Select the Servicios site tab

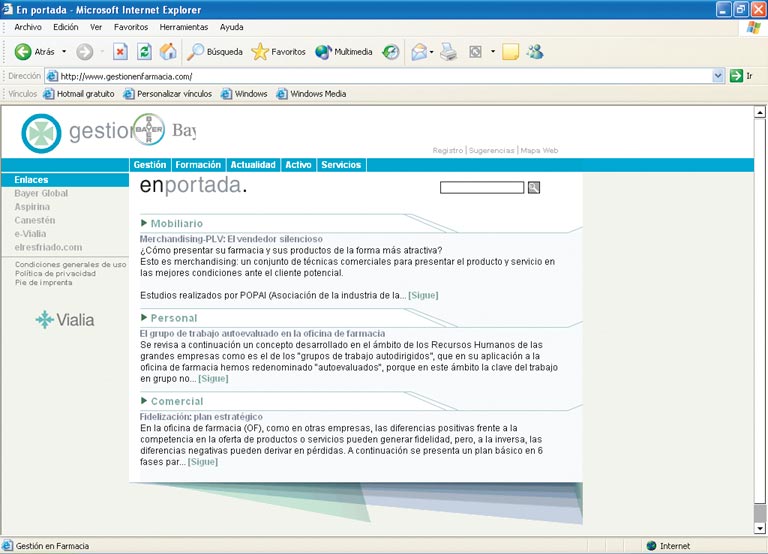coord(341,165)
